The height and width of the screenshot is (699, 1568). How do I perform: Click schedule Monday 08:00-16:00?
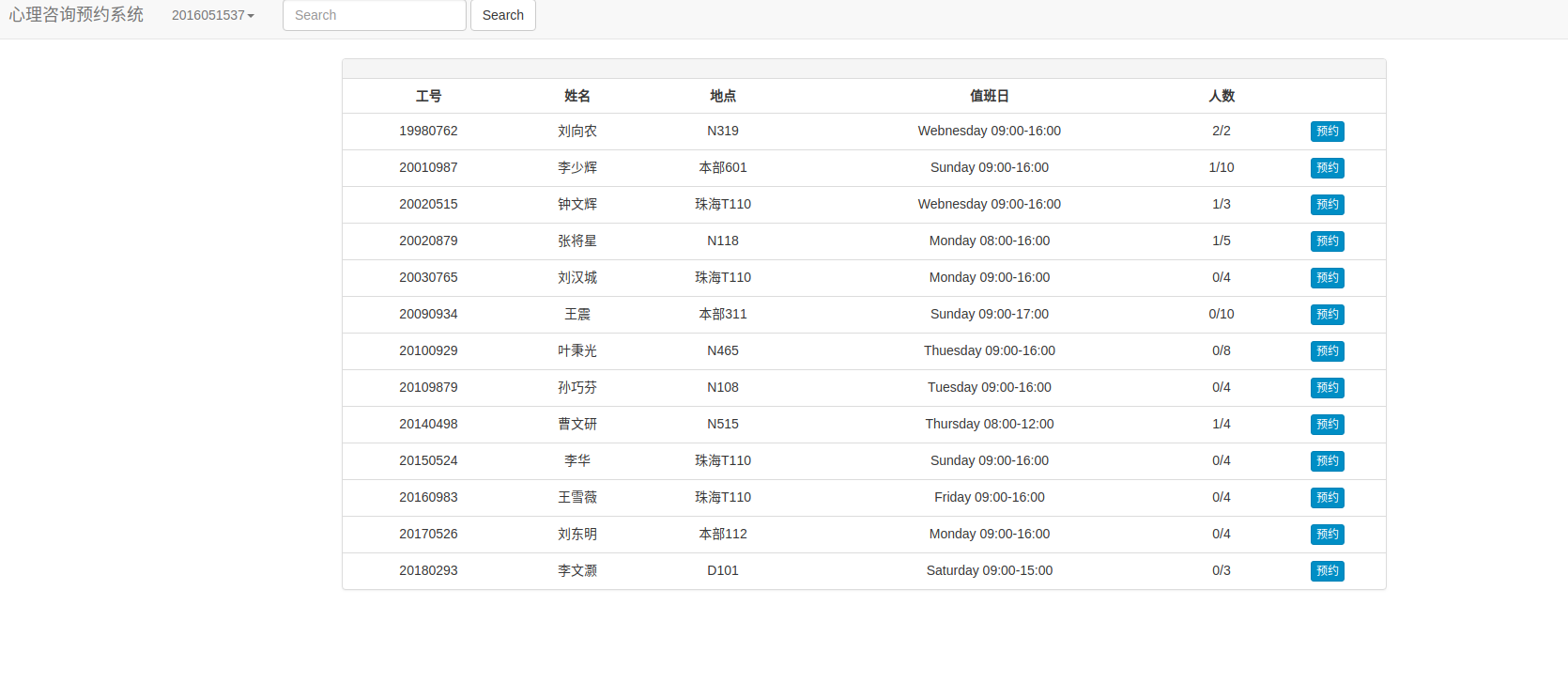990,241
